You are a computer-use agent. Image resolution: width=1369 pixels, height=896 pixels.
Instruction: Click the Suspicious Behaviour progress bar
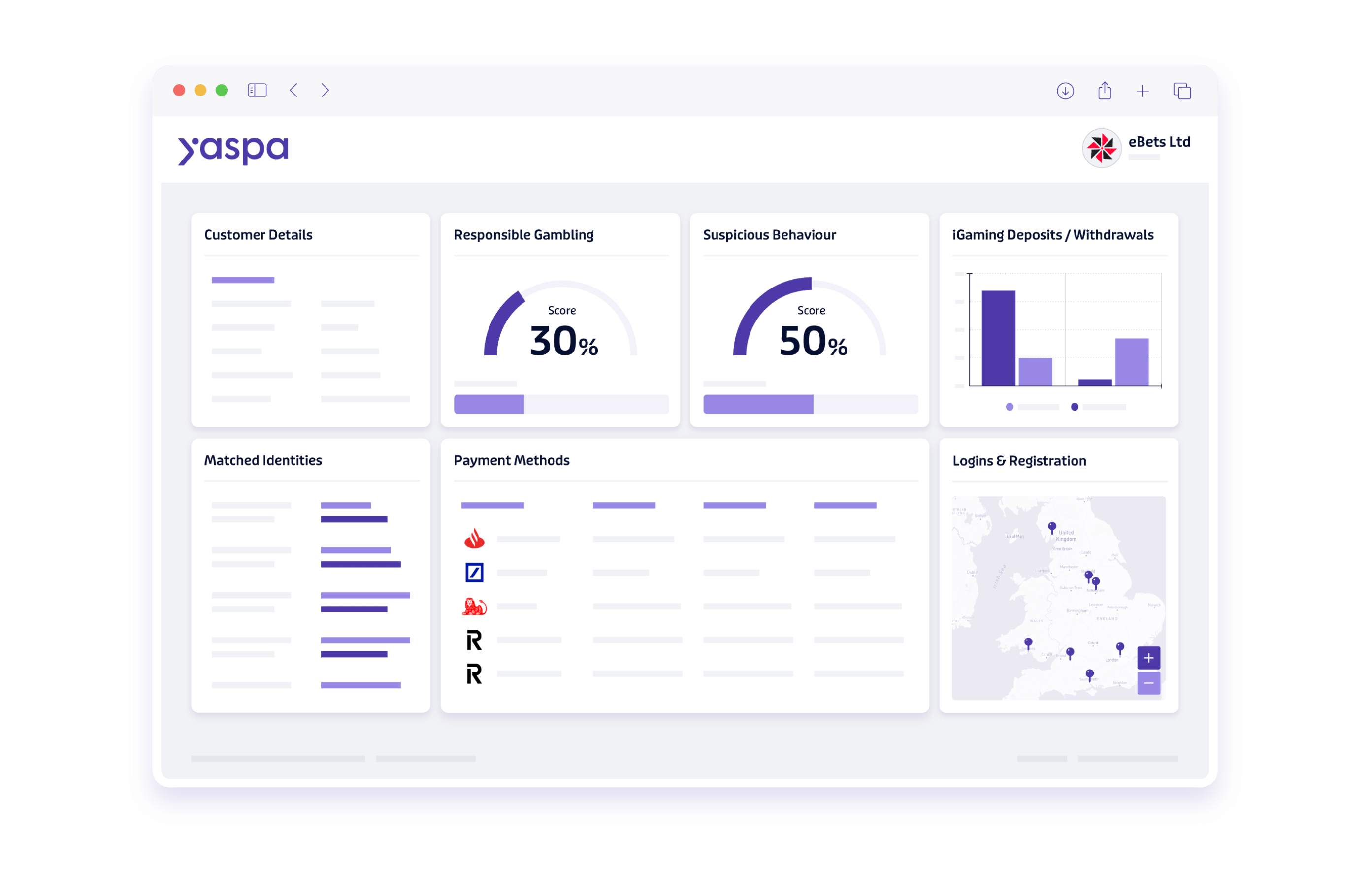pos(810,404)
